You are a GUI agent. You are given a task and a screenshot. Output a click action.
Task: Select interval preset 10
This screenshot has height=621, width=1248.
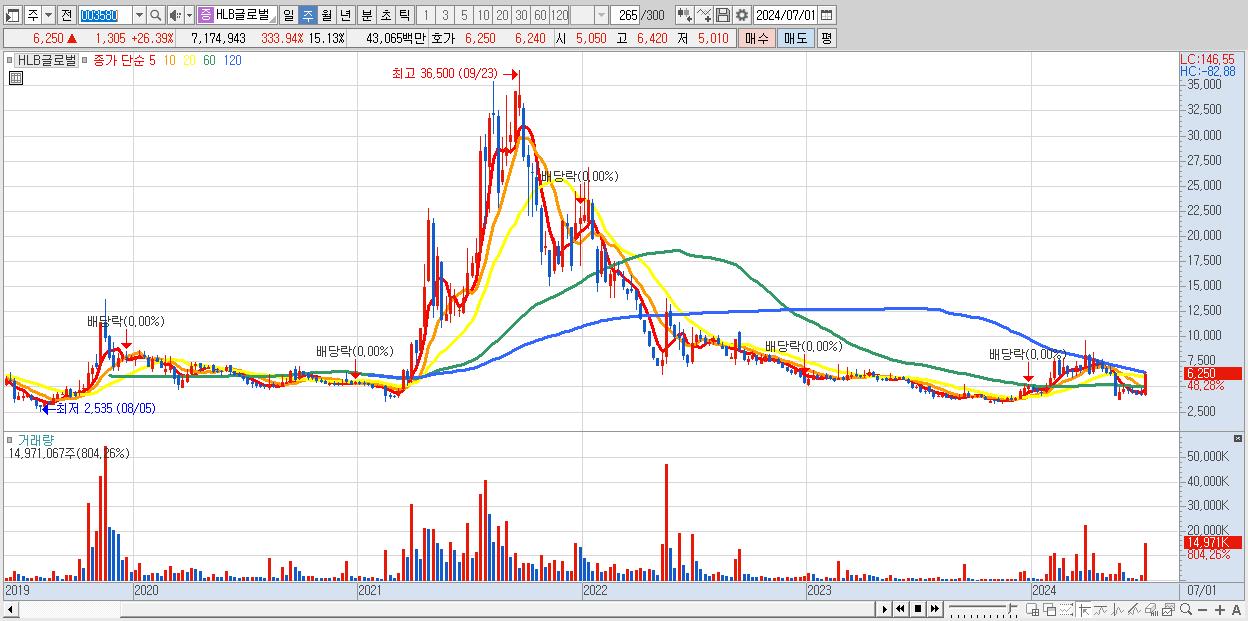pos(483,15)
